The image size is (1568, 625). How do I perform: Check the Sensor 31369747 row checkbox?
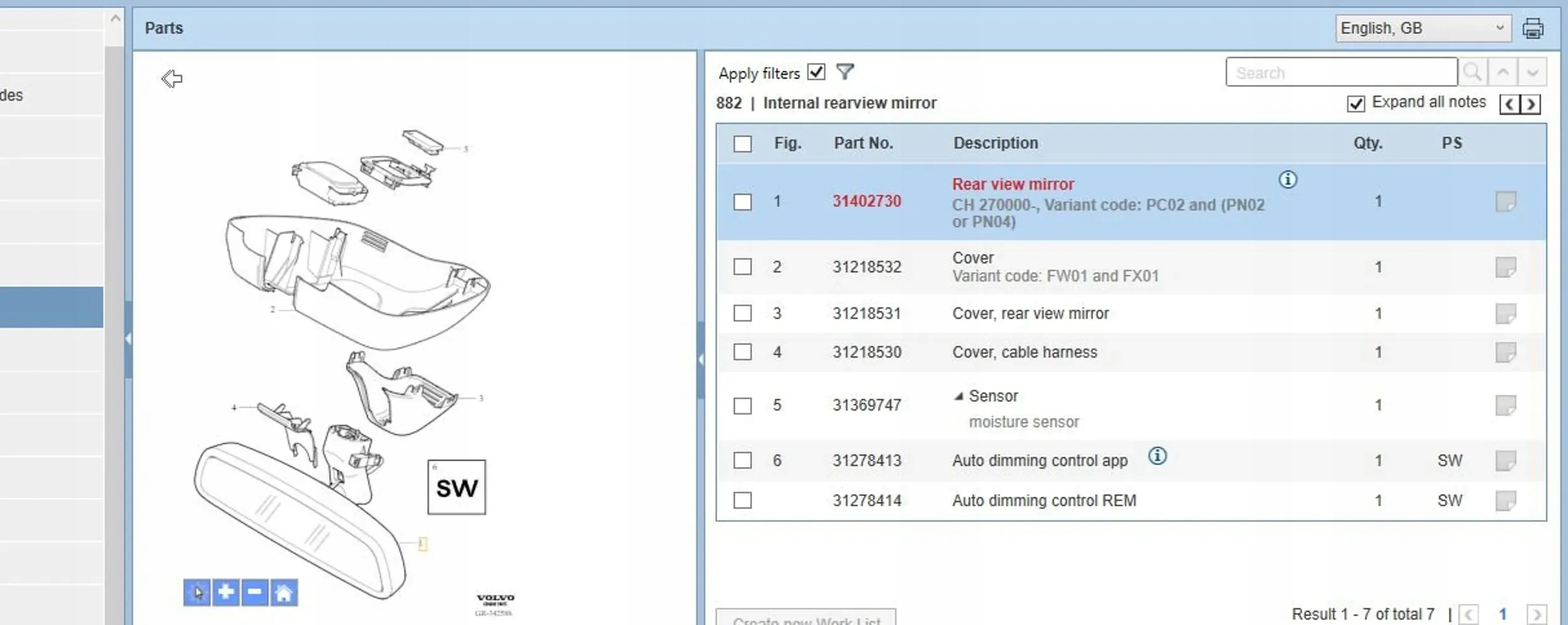(743, 406)
